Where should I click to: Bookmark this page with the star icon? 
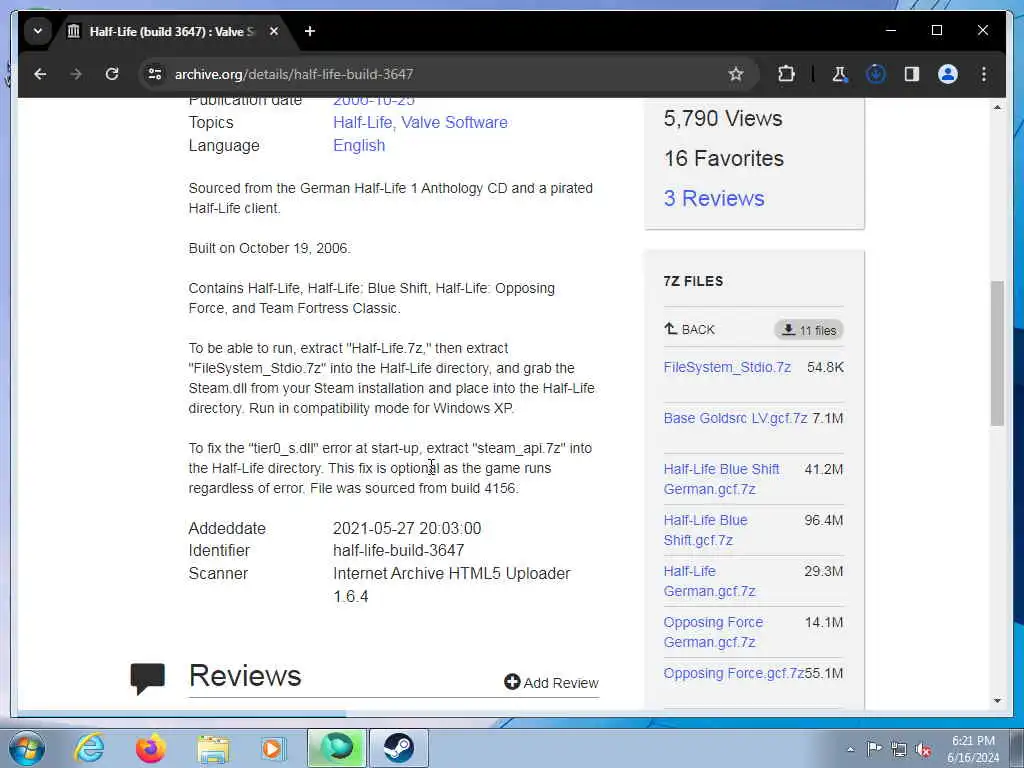pyautogui.click(x=736, y=74)
